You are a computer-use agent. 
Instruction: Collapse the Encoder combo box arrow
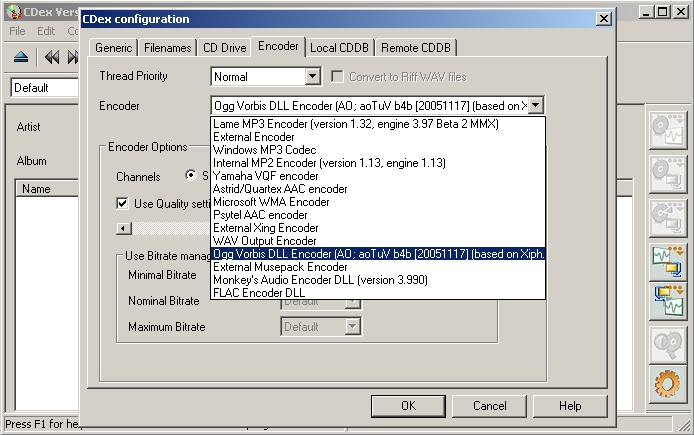coord(536,106)
